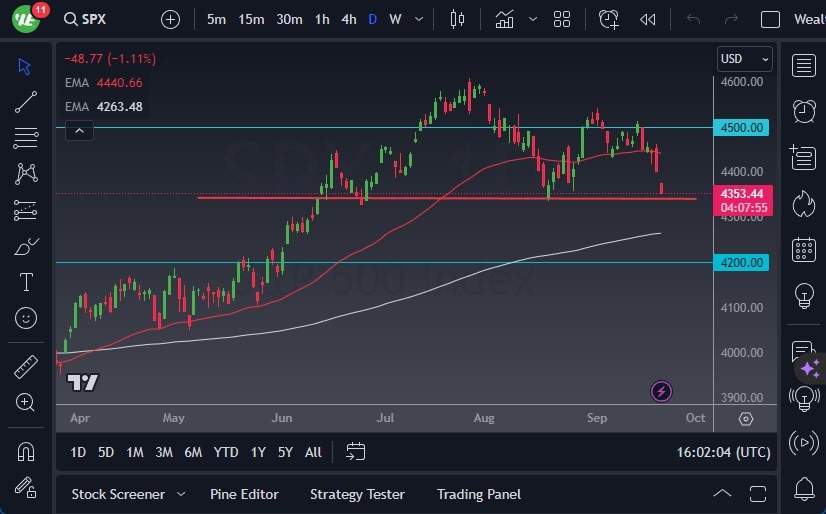Open the calendar panel in right sidebar
The width and height of the screenshot is (826, 514).
[803, 249]
